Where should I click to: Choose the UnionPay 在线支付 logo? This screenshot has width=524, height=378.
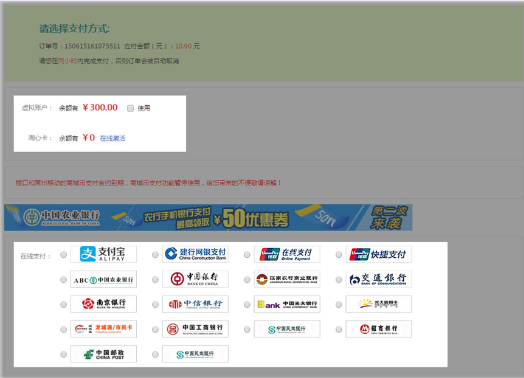coord(287,254)
